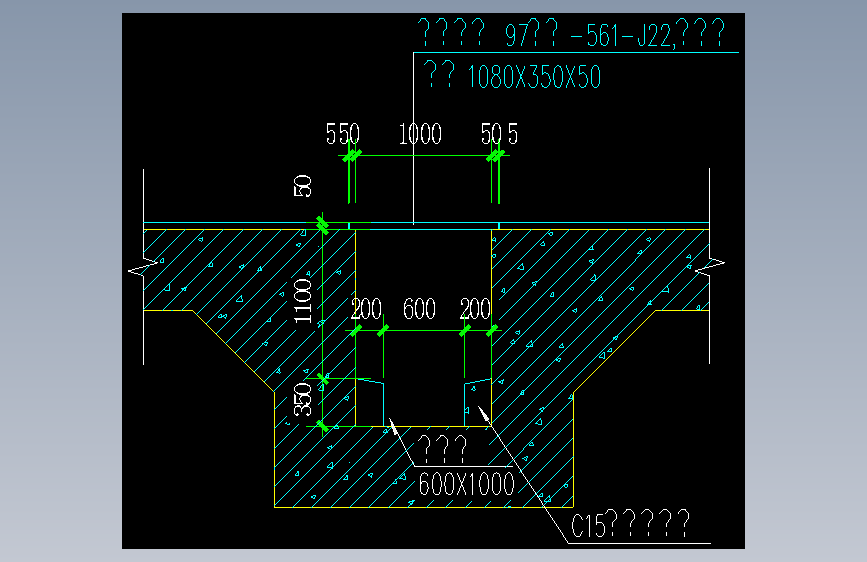Click the 600X1000 callout text
The width and height of the screenshot is (867, 562).
point(467,484)
